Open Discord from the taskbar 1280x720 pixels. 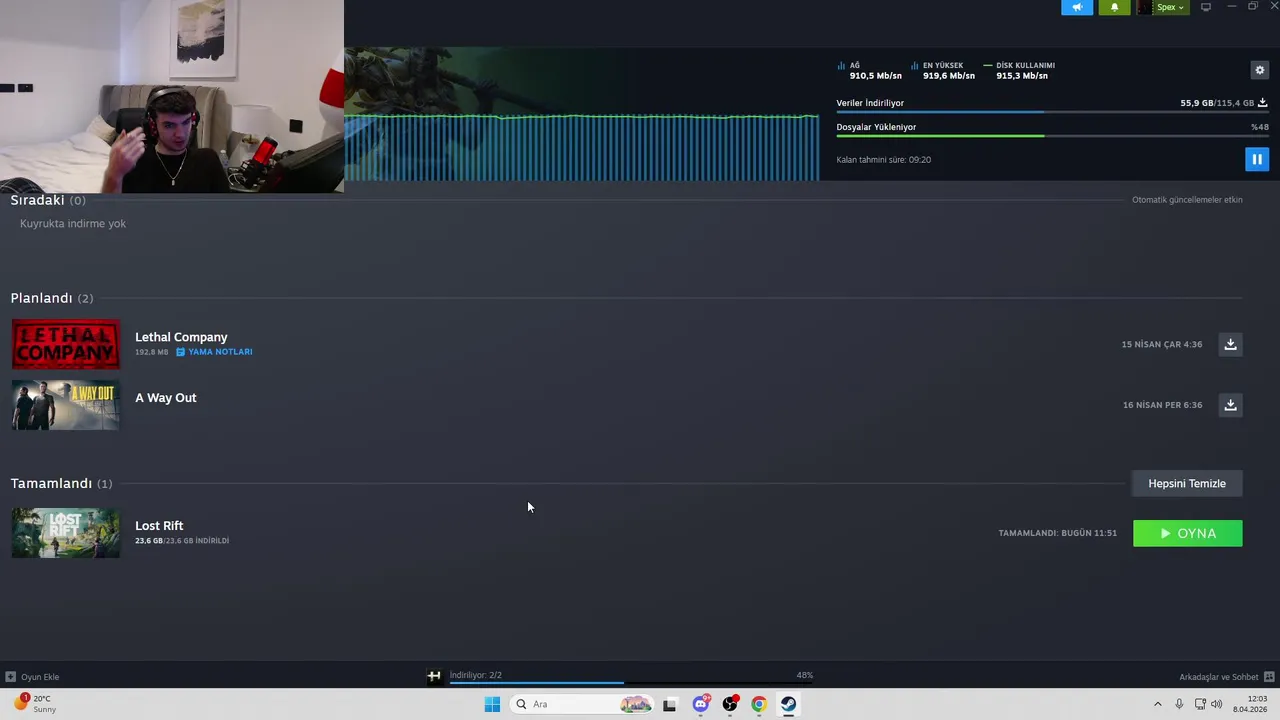coord(701,704)
